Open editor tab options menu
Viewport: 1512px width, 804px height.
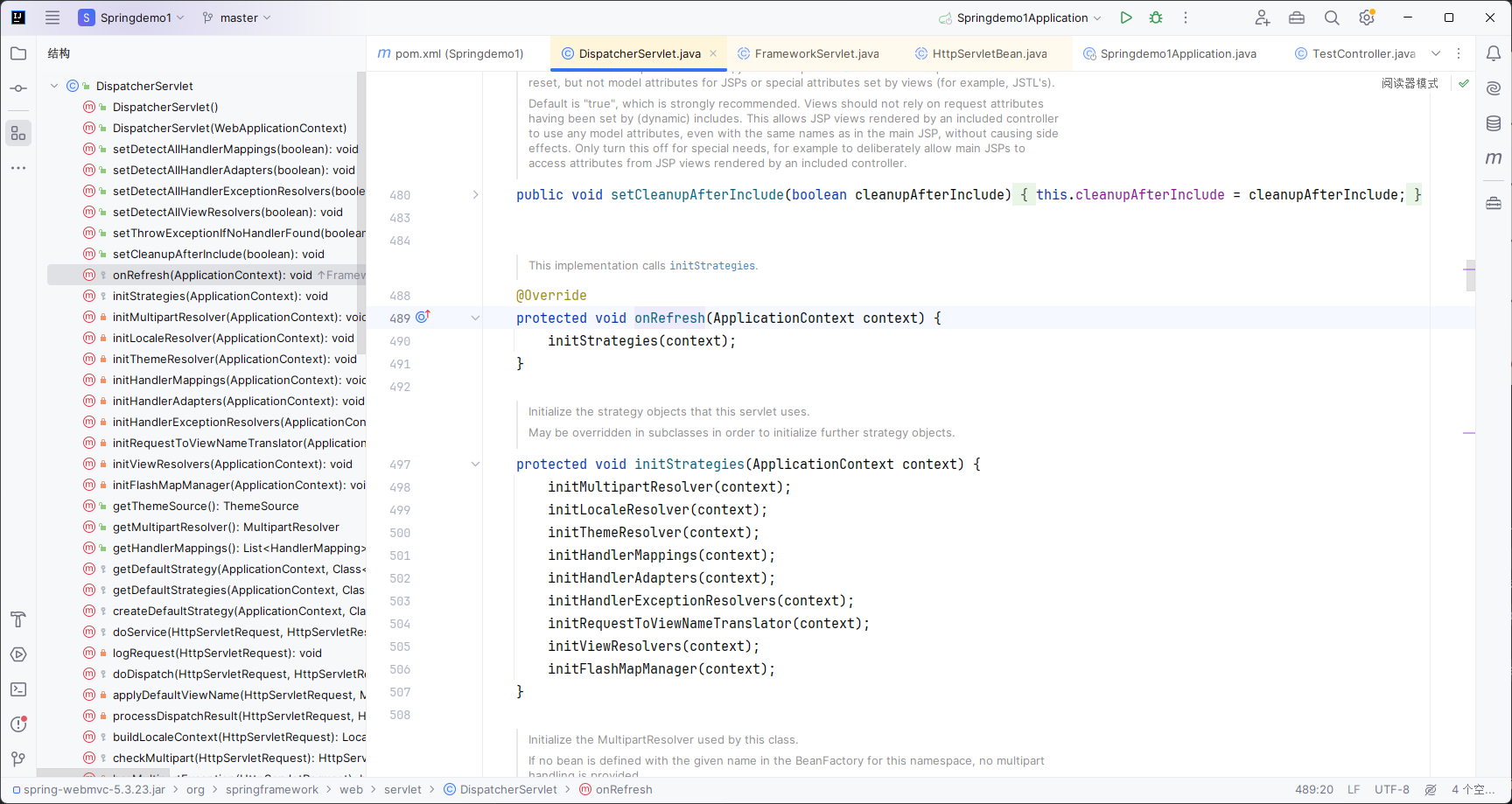[x=1459, y=53]
